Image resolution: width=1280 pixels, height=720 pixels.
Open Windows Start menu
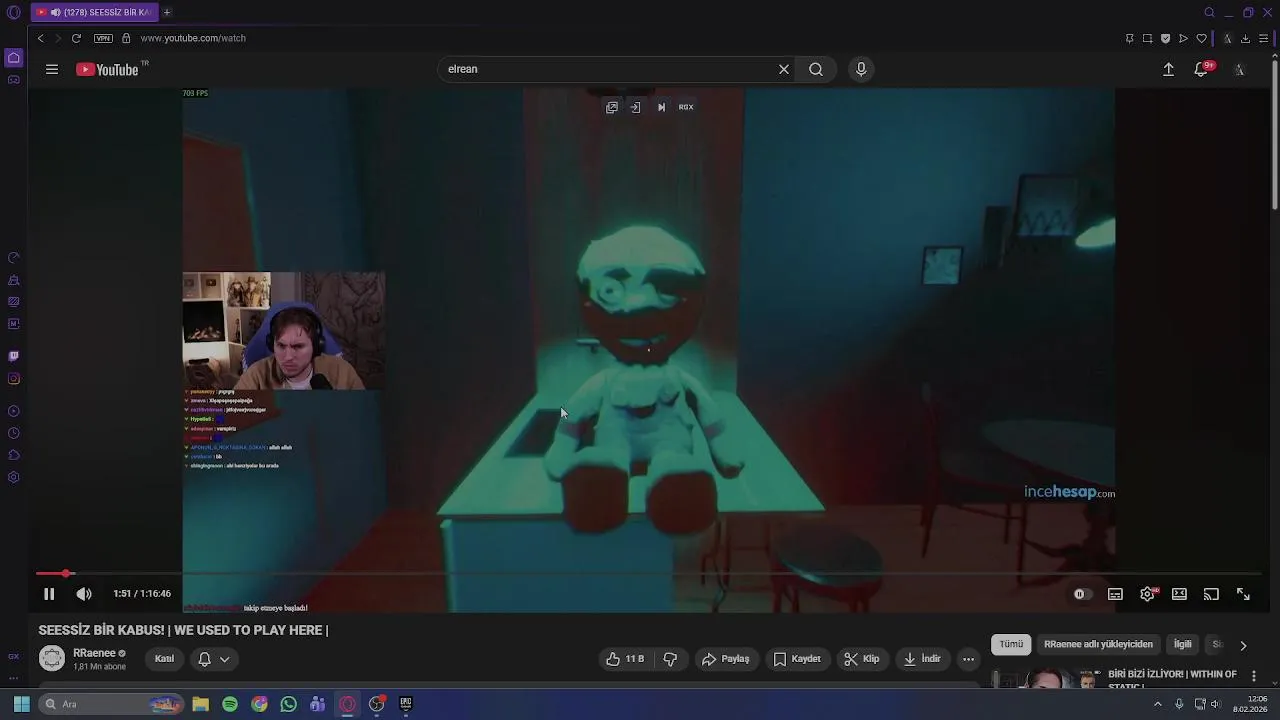click(x=21, y=704)
